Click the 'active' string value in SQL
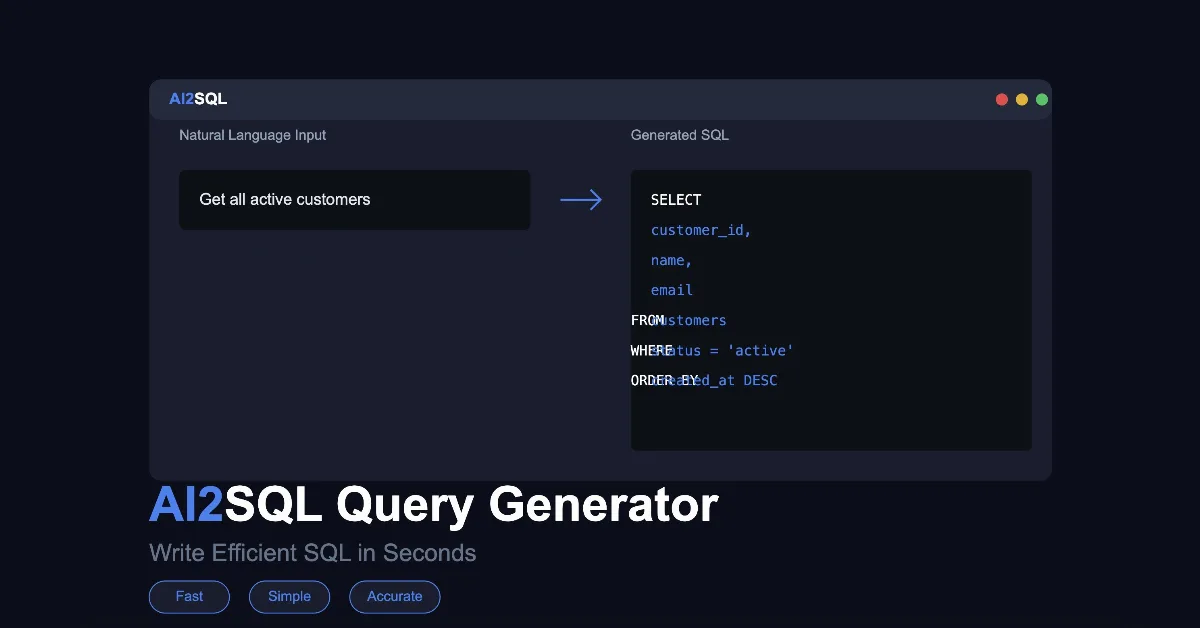Viewport: 1200px width, 628px height. tap(761, 351)
